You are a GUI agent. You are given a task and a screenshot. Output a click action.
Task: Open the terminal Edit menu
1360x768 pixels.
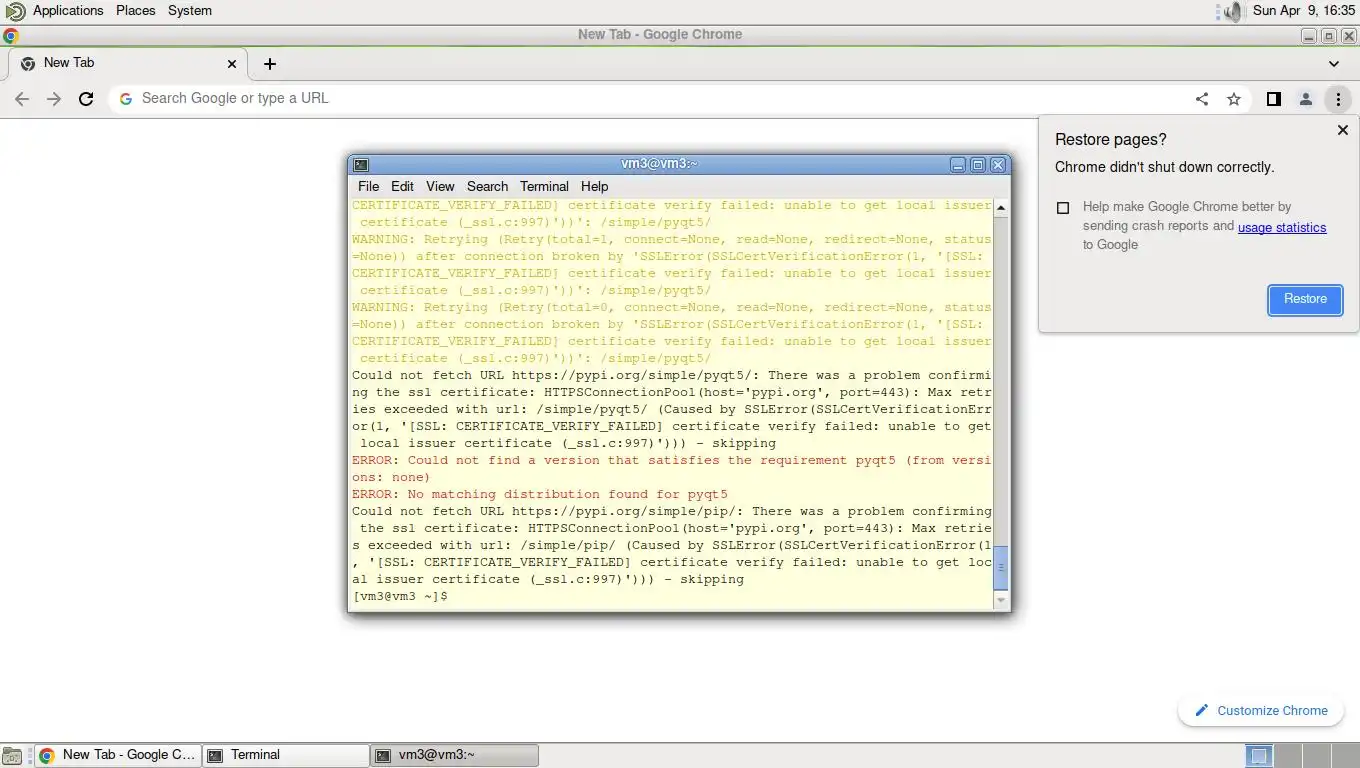click(402, 186)
